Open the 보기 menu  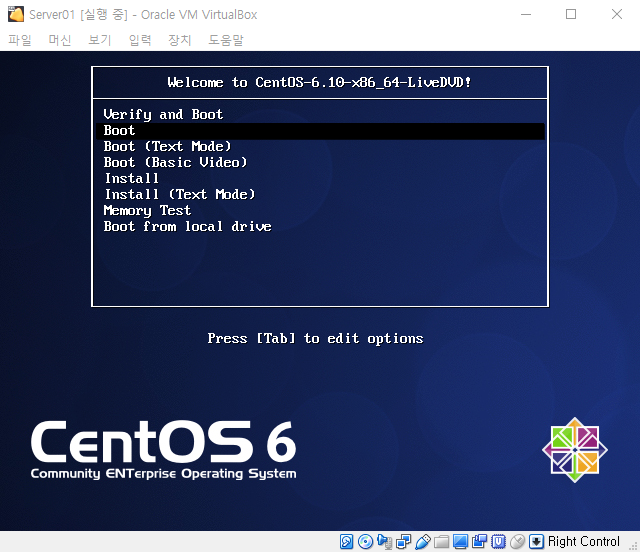point(100,40)
